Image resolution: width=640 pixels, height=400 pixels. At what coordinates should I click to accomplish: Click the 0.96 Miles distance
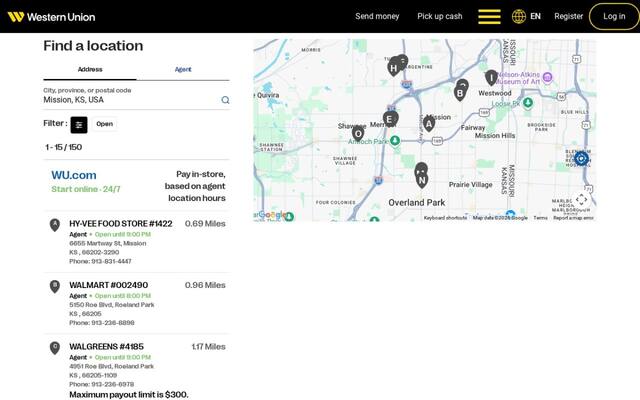click(205, 285)
